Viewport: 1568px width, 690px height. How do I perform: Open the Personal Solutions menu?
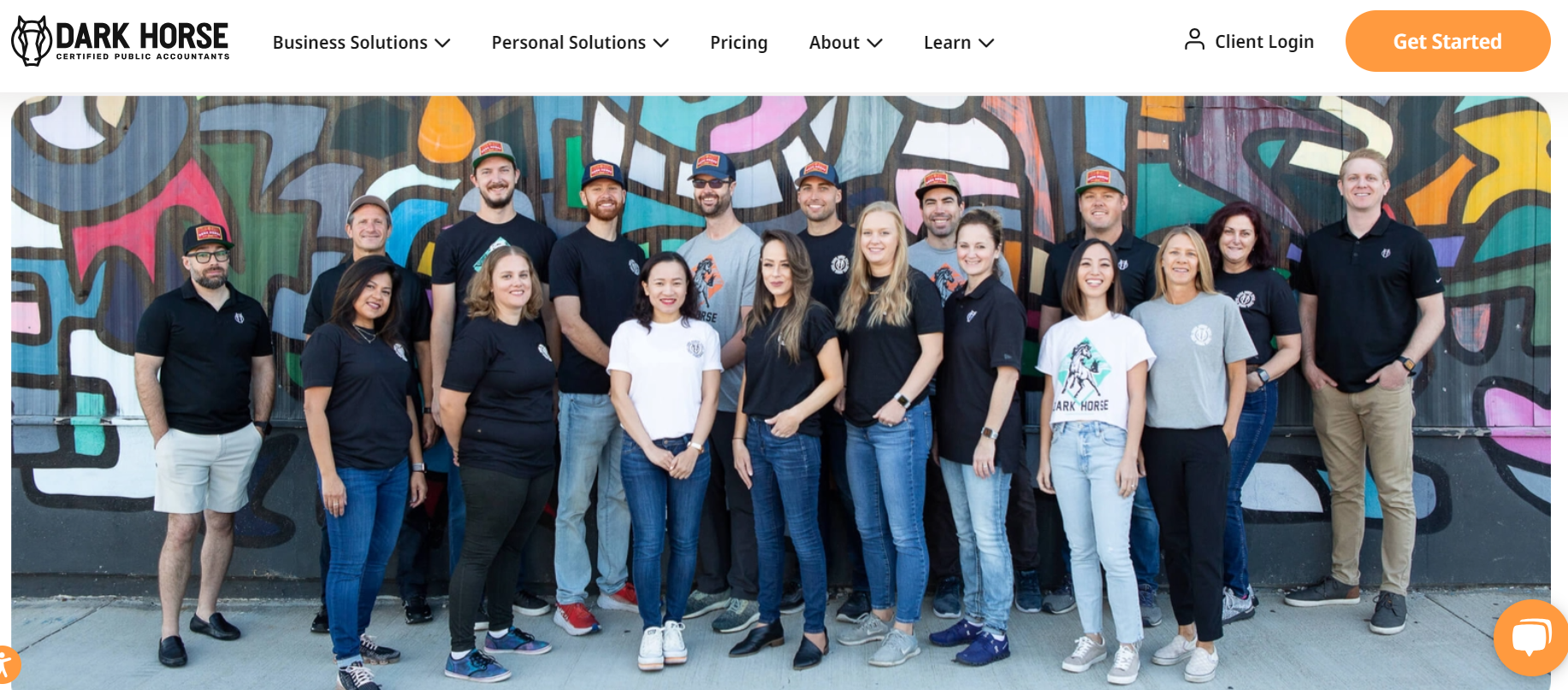580,43
